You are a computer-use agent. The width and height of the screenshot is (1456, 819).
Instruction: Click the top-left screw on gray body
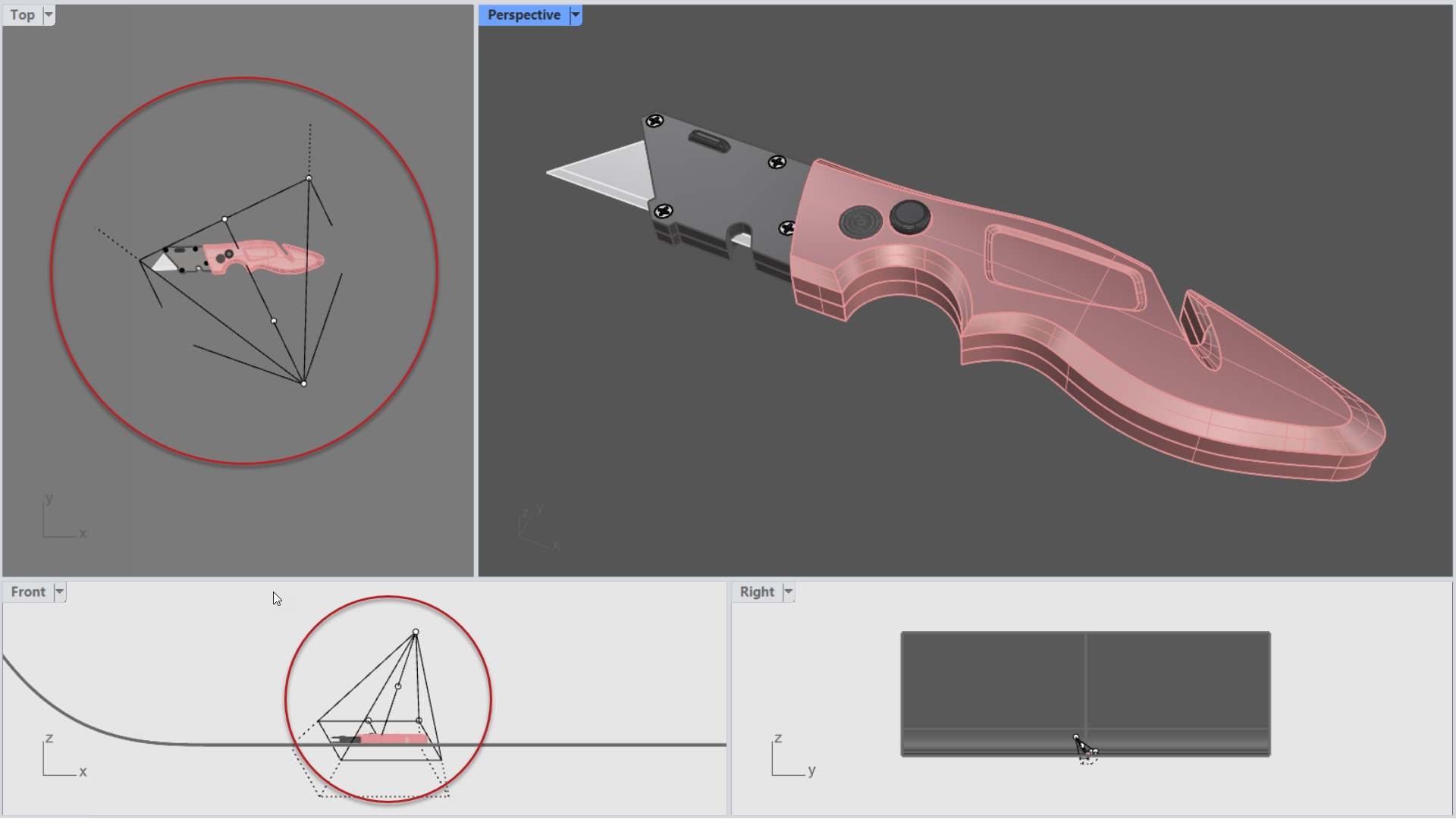tap(655, 121)
